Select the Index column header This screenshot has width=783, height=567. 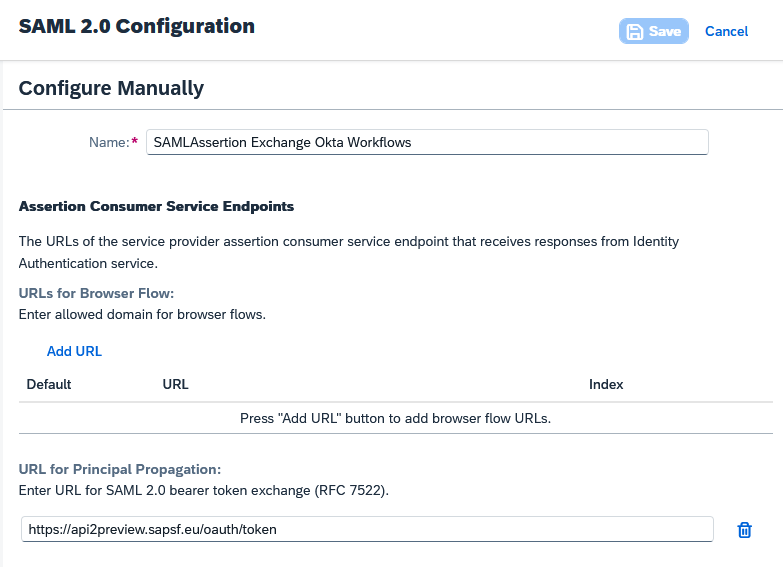click(x=606, y=384)
